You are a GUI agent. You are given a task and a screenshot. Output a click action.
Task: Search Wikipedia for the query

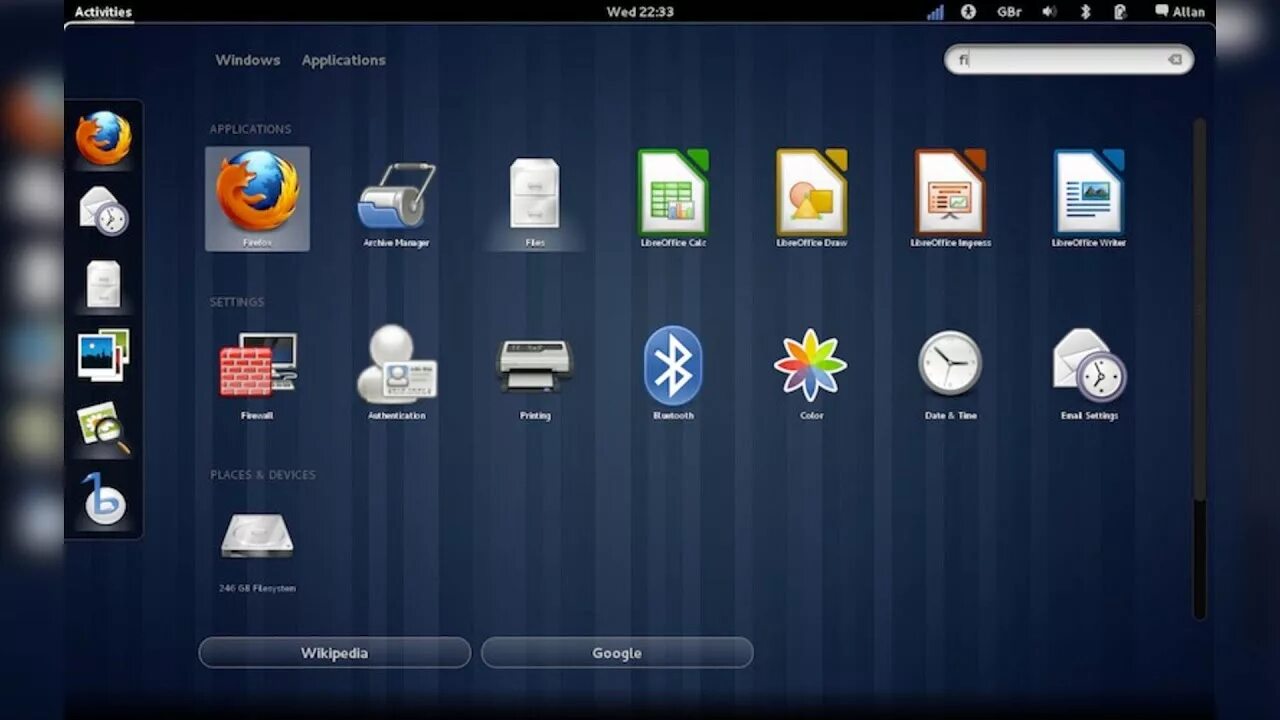tap(335, 653)
